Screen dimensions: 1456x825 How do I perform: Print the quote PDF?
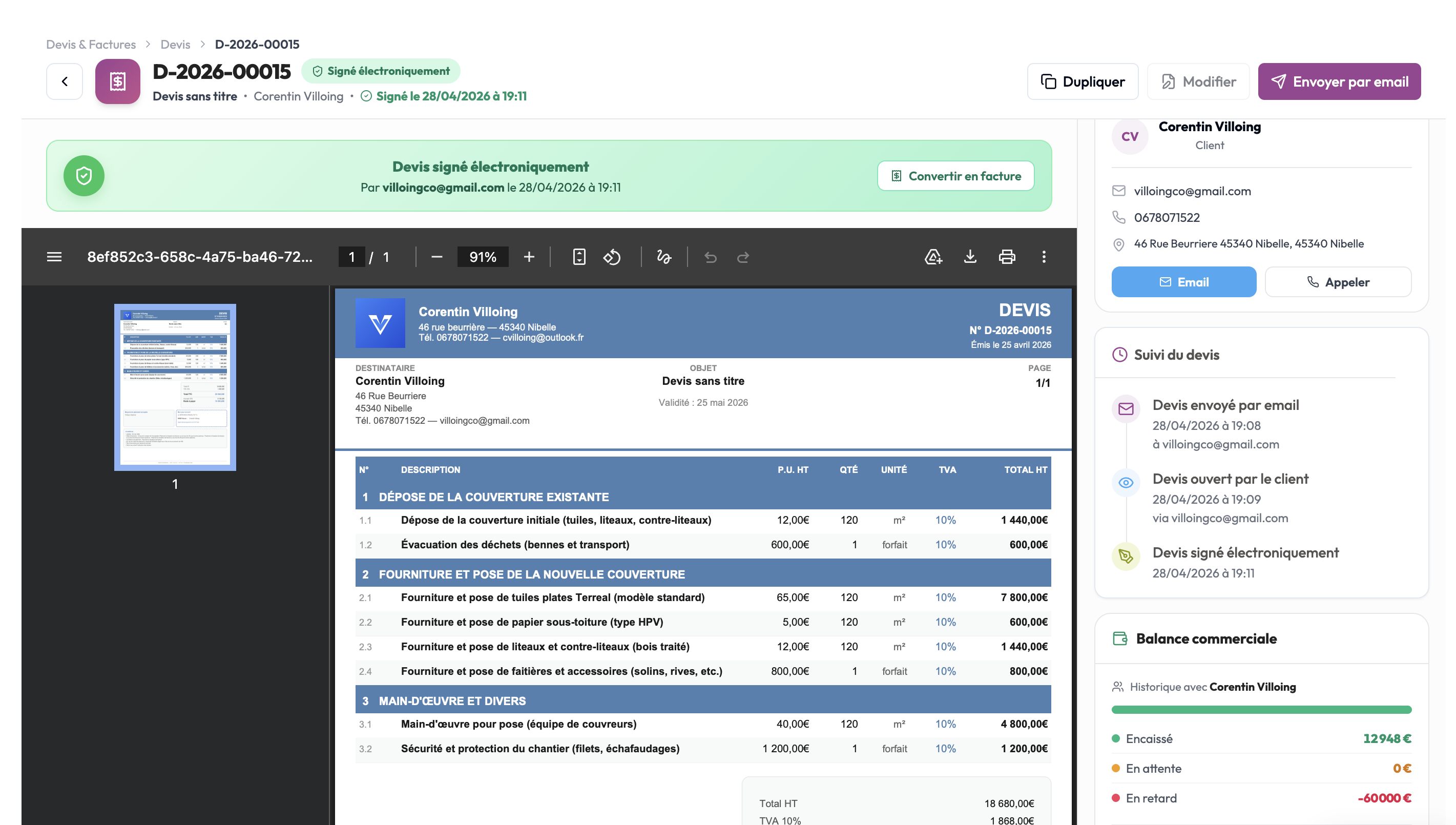pyautogui.click(x=1007, y=257)
